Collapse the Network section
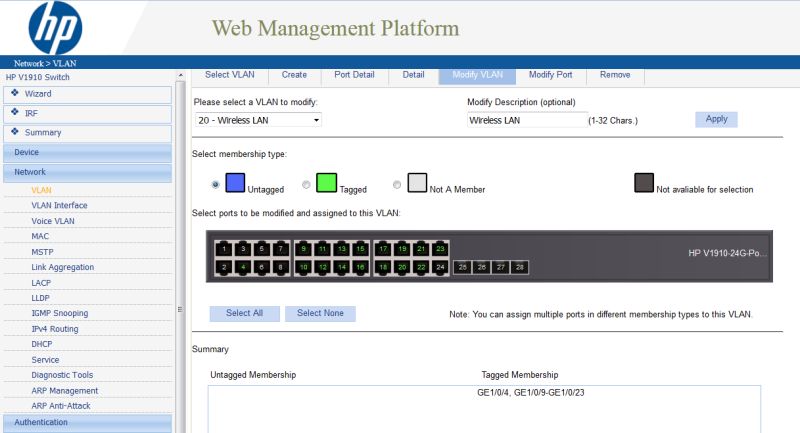Image resolution: width=800 pixels, height=433 pixels. [x=87, y=172]
